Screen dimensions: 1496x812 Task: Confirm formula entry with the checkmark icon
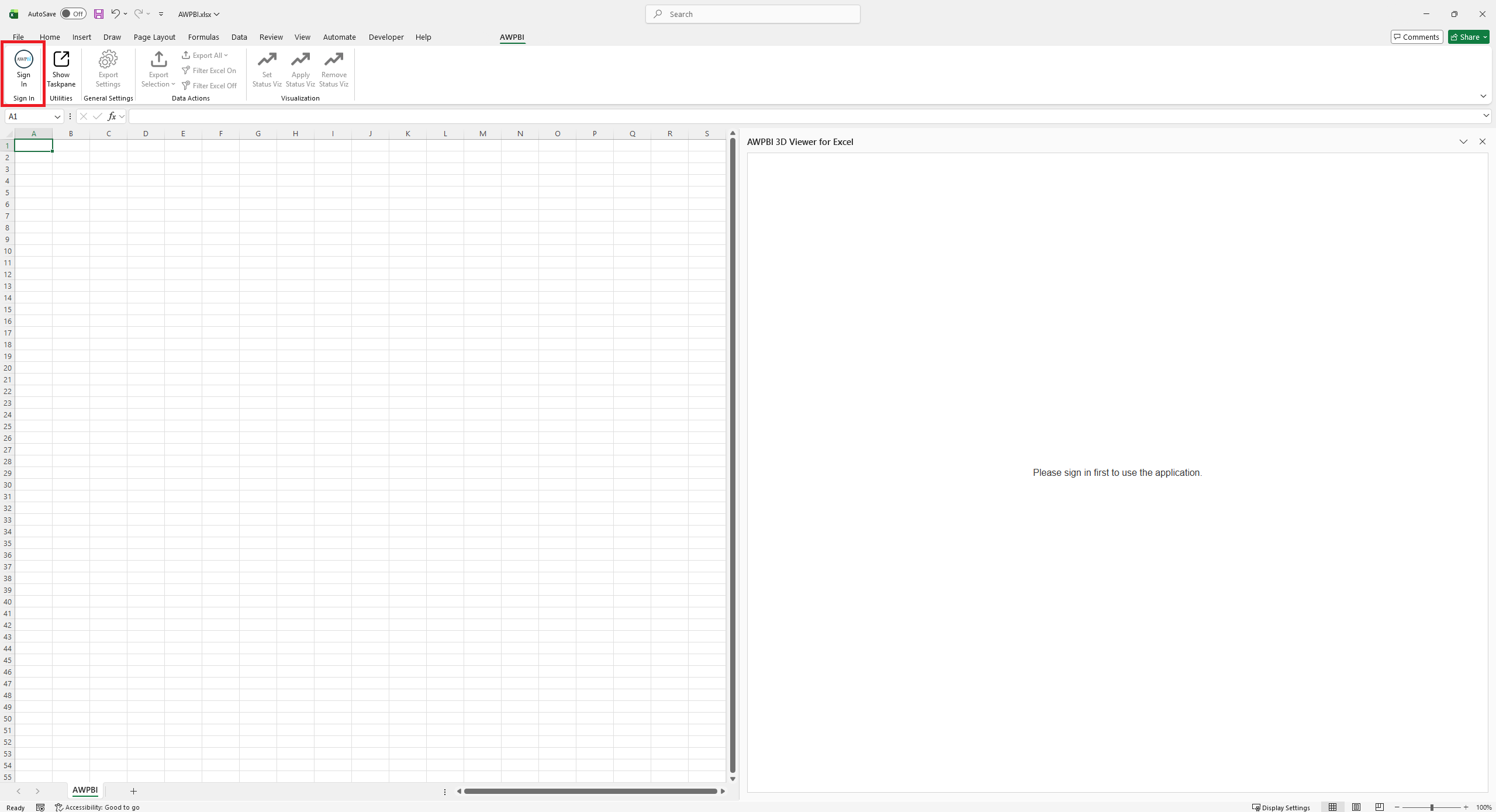click(x=97, y=116)
